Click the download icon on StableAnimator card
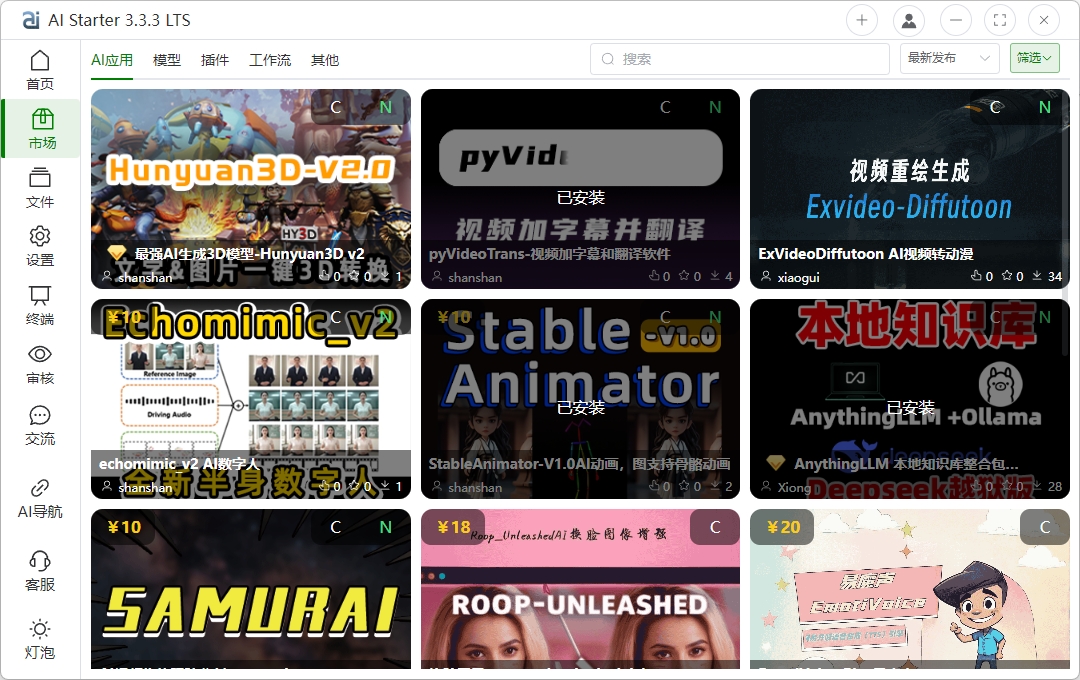1080x680 pixels. [715, 486]
